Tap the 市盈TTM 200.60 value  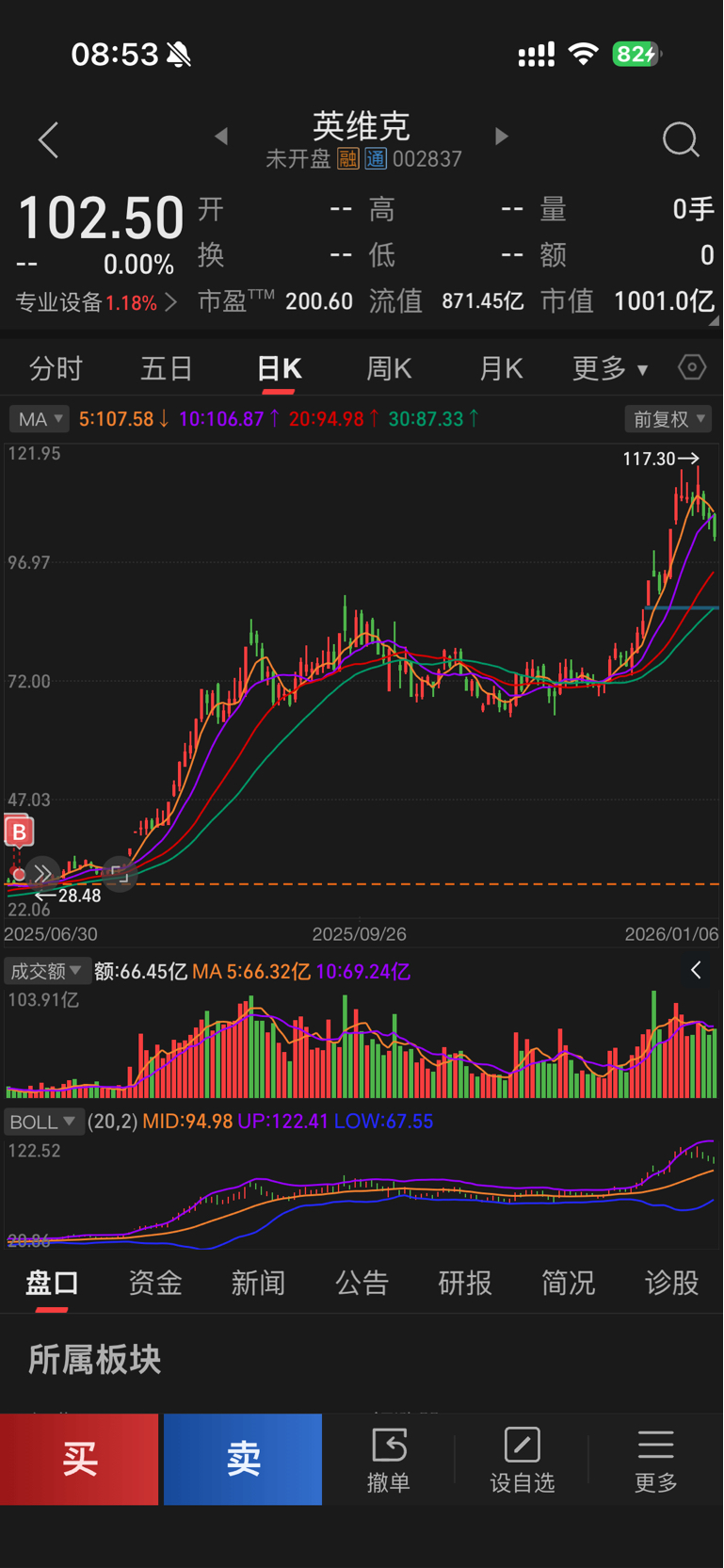coord(319,301)
